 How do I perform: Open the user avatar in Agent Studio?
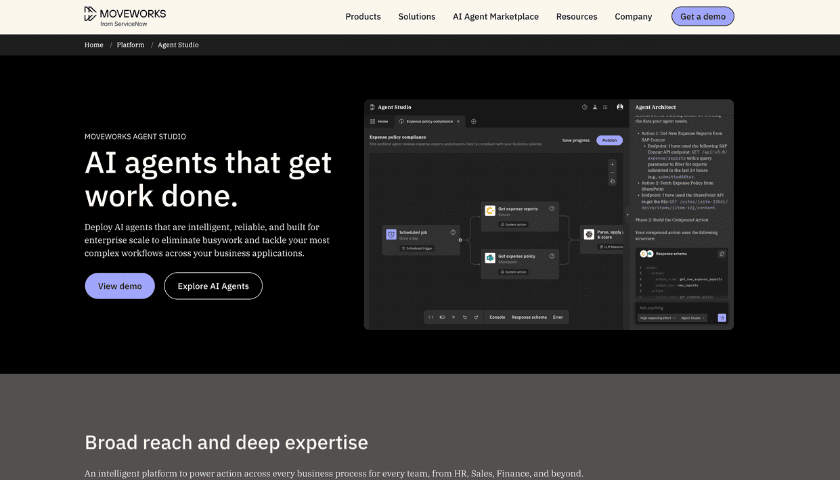620,107
